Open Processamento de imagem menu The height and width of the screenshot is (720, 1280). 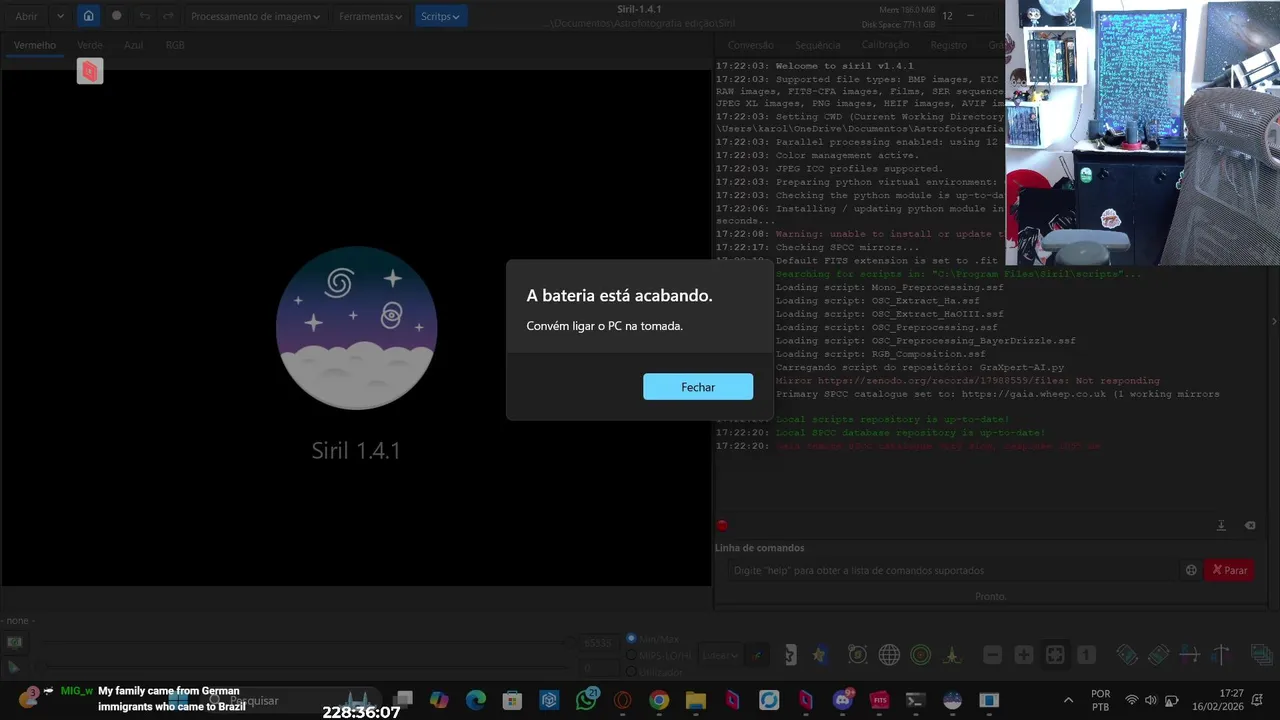(256, 16)
